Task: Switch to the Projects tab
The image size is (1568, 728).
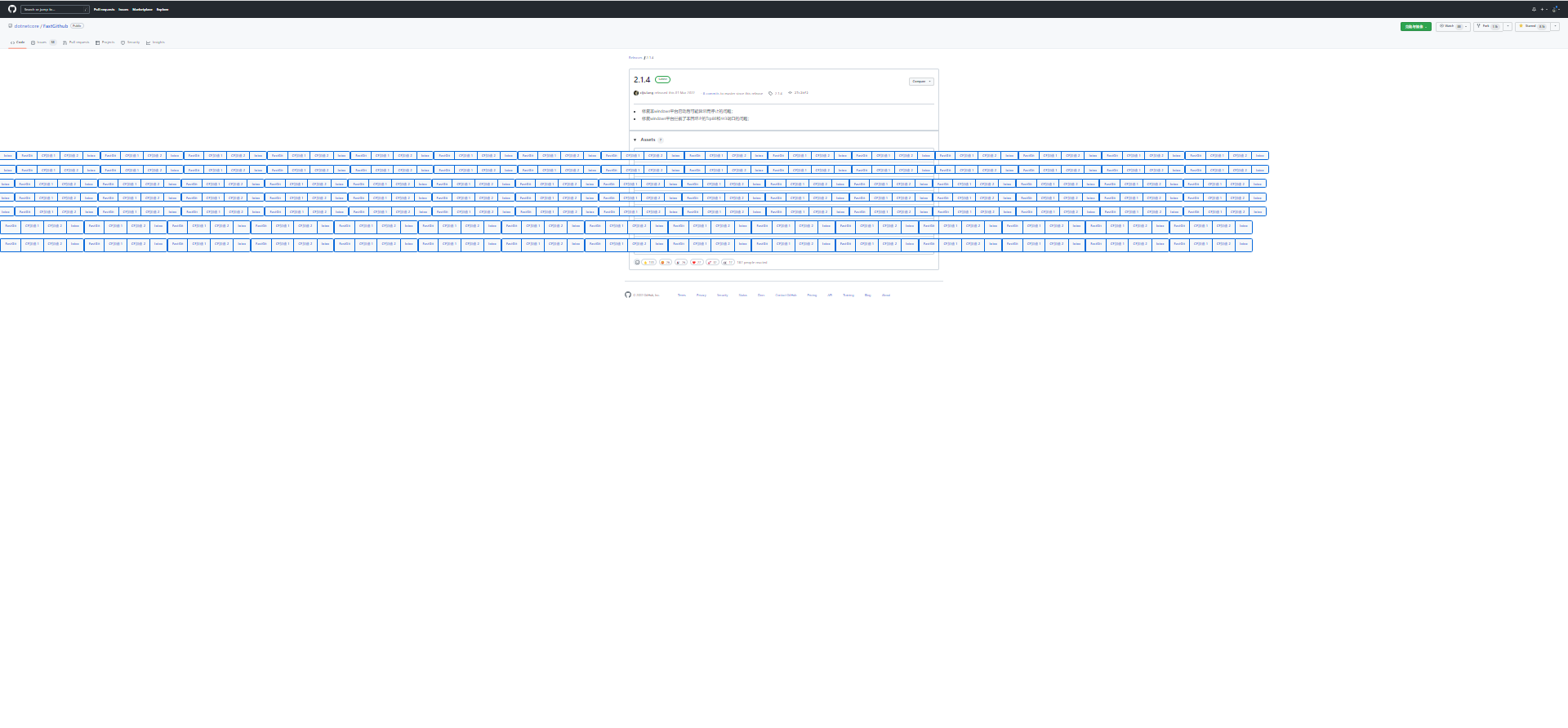Action: 105,42
